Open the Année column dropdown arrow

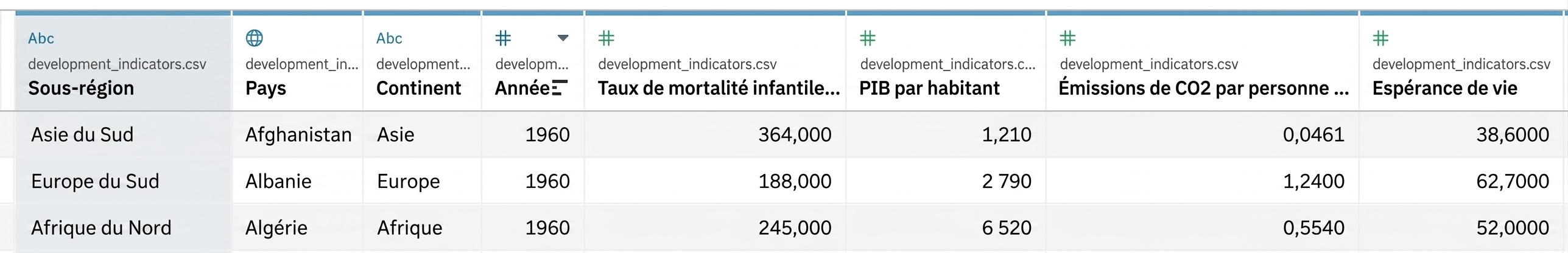pos(563,38)
